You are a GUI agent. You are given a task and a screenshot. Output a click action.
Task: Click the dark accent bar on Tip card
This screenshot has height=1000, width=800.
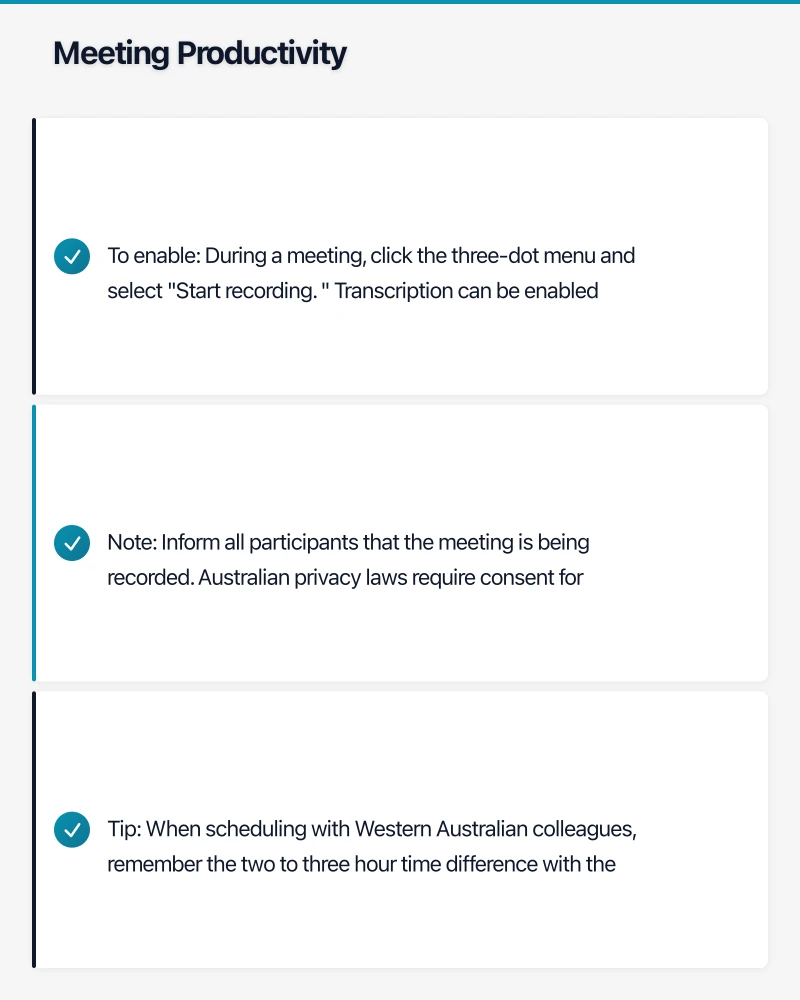[x=34, y=830]
